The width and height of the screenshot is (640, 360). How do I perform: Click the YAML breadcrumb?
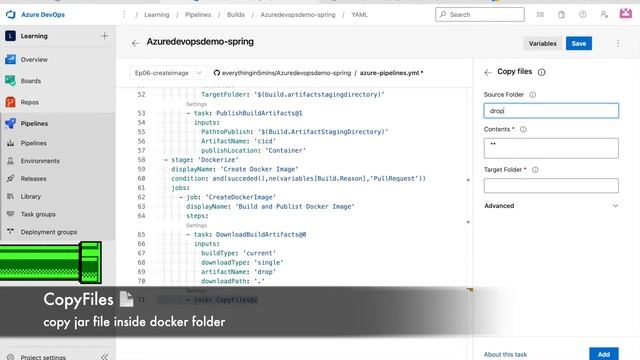(x=359, y=15)
